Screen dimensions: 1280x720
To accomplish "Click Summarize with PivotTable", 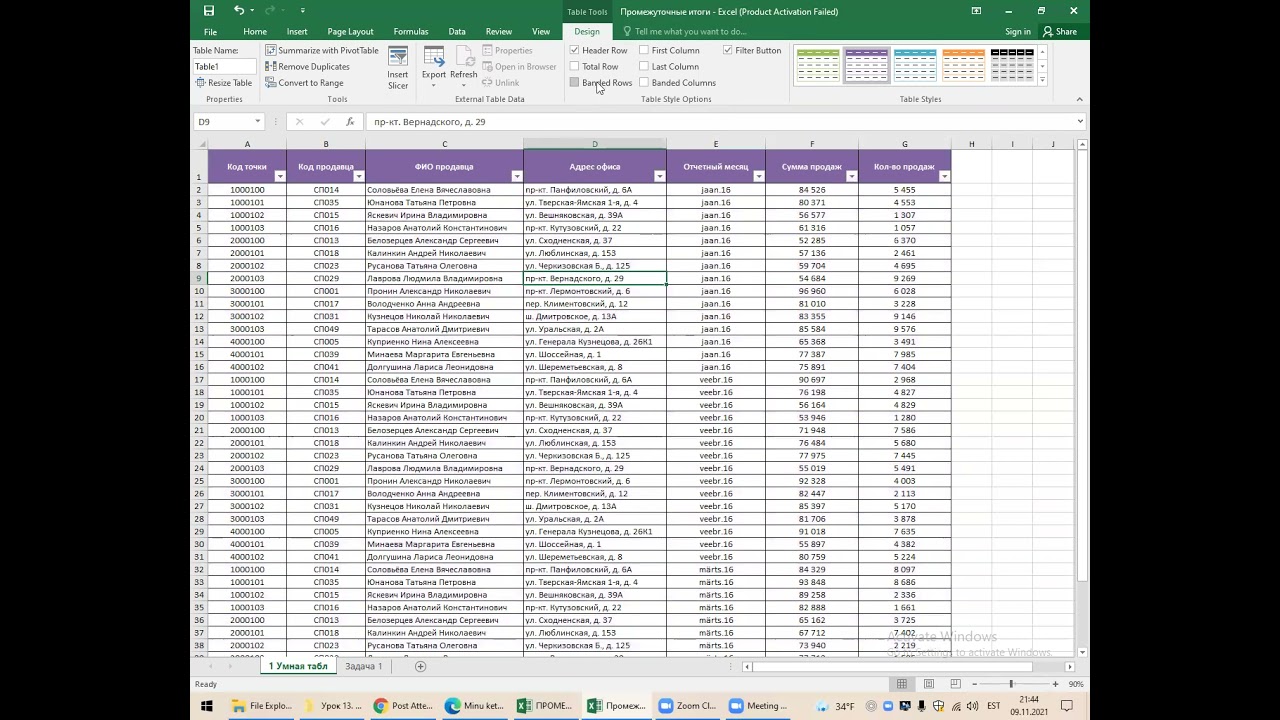I will tap(322, 50).
